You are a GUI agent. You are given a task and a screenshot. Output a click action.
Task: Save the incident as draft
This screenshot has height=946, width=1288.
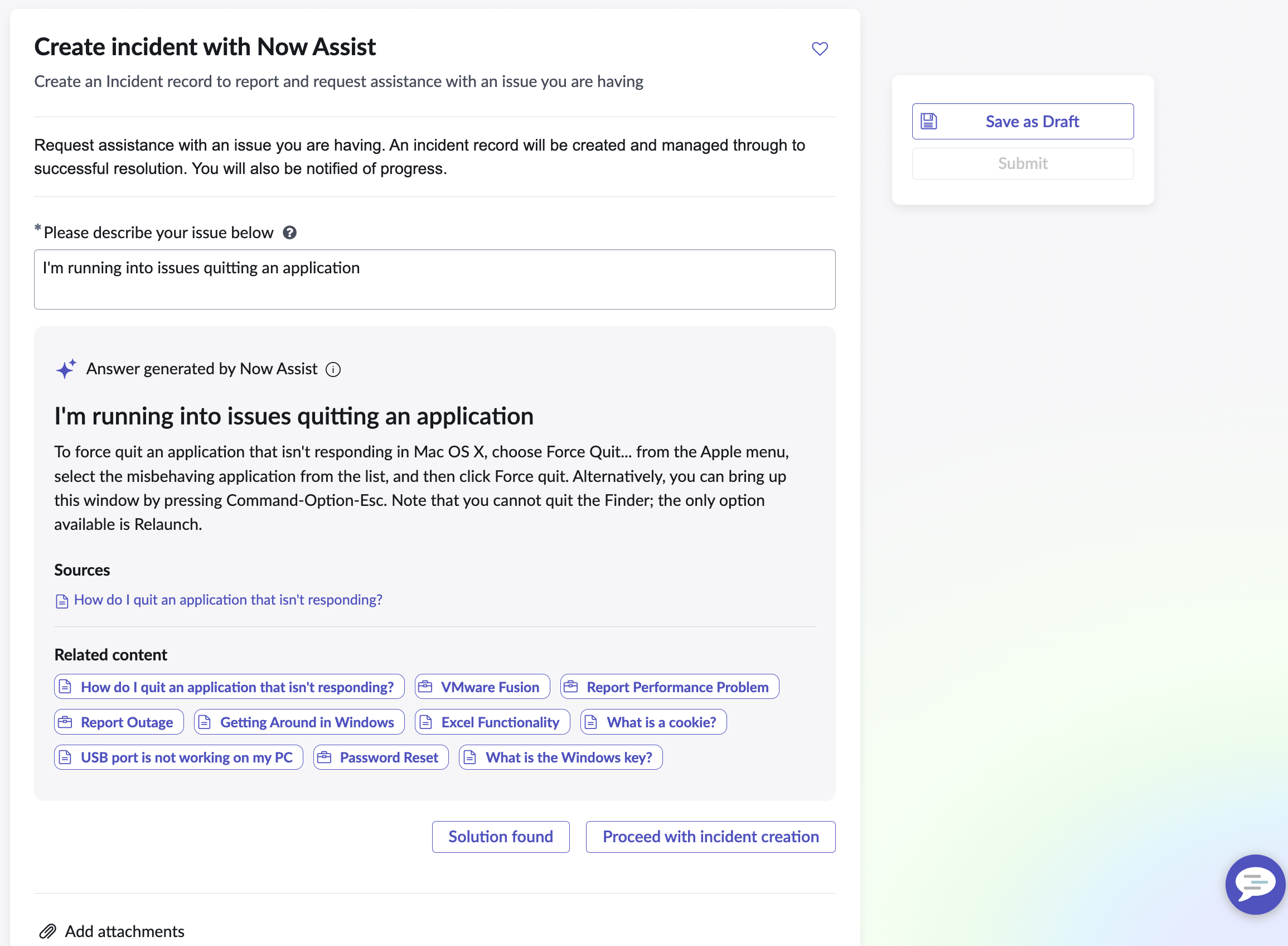[1023, 122]
